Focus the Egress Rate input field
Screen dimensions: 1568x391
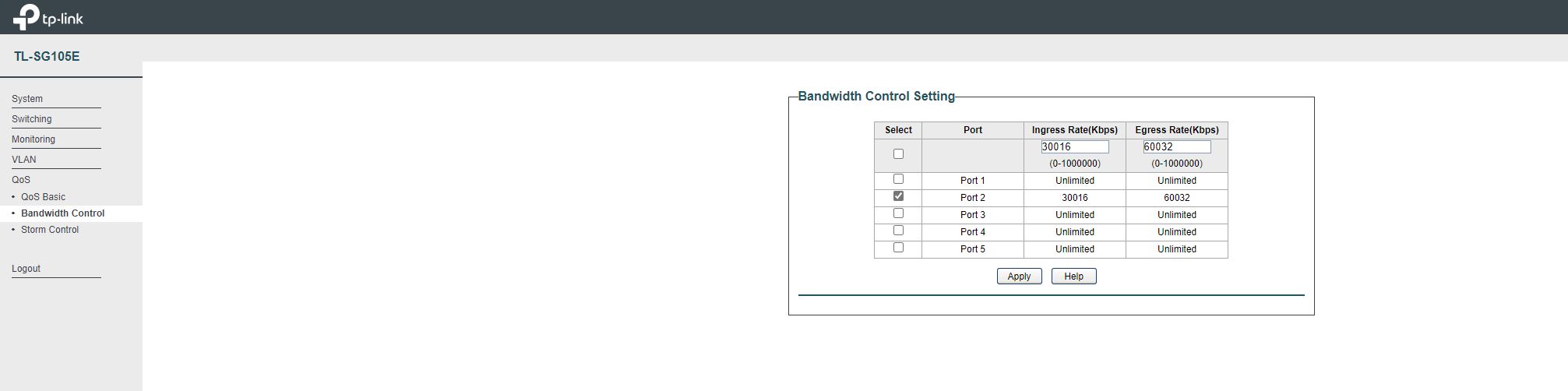click(1177, 146)
